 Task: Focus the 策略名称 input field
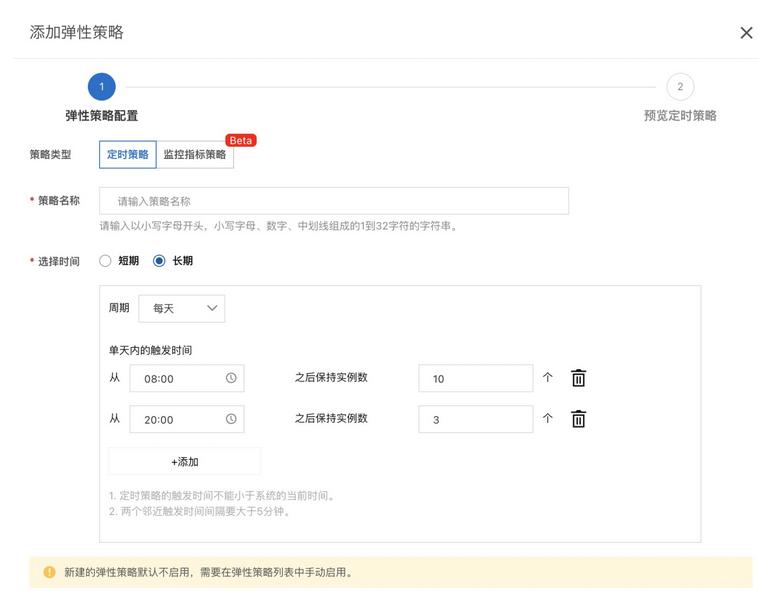click(334, 201)
